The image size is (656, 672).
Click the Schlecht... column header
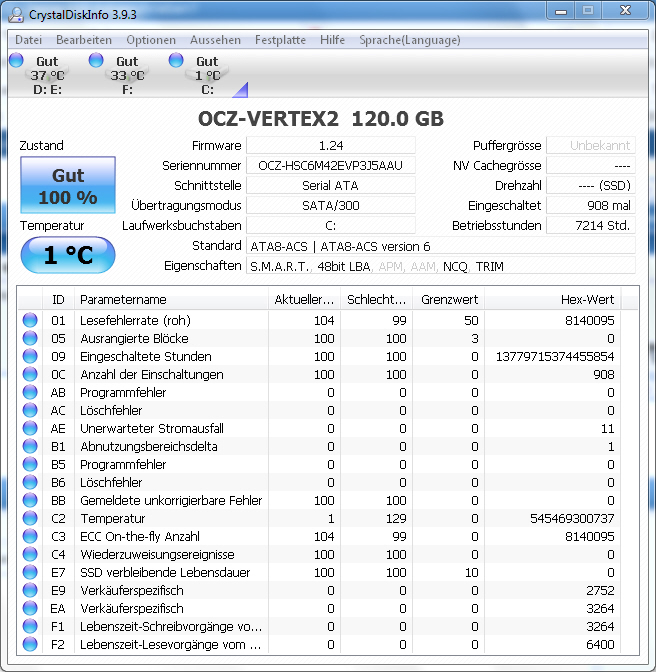tap(376, 299)
